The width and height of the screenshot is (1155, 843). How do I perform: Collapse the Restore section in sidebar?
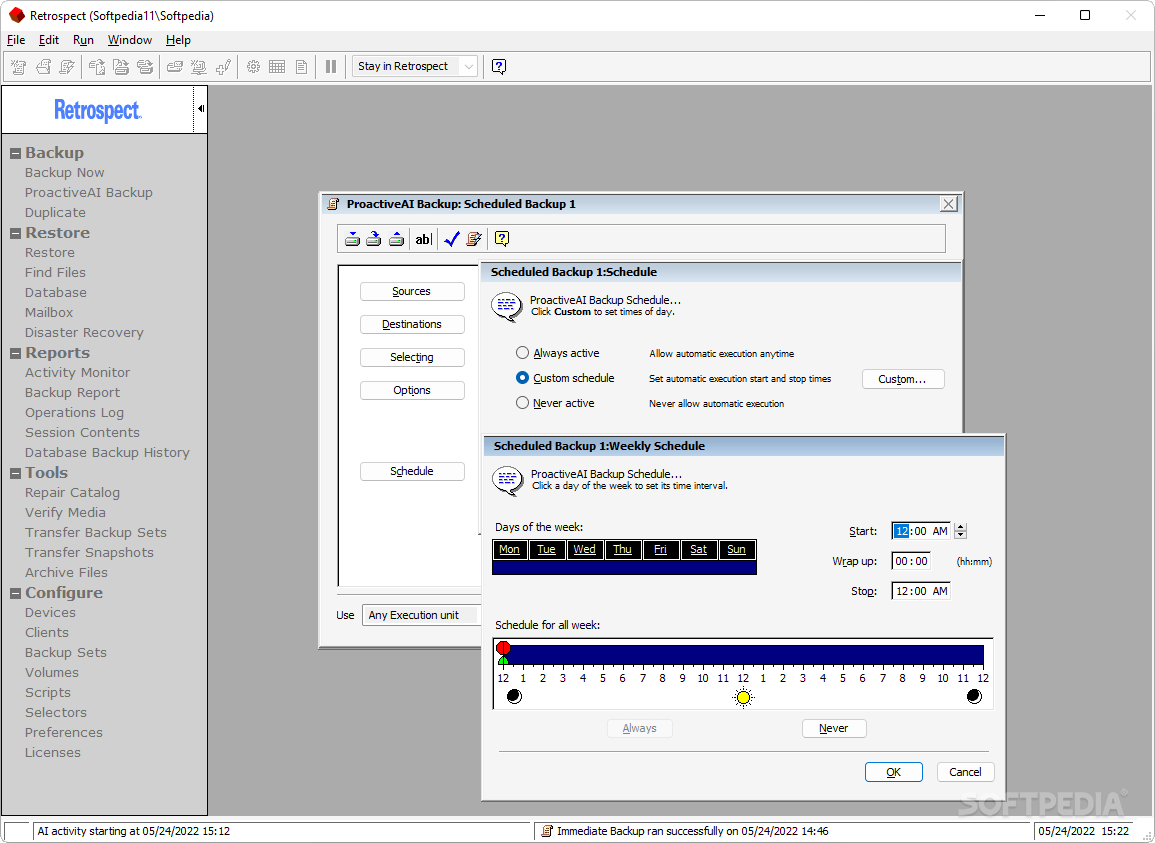pyautogui.click(x=15, y=234)
